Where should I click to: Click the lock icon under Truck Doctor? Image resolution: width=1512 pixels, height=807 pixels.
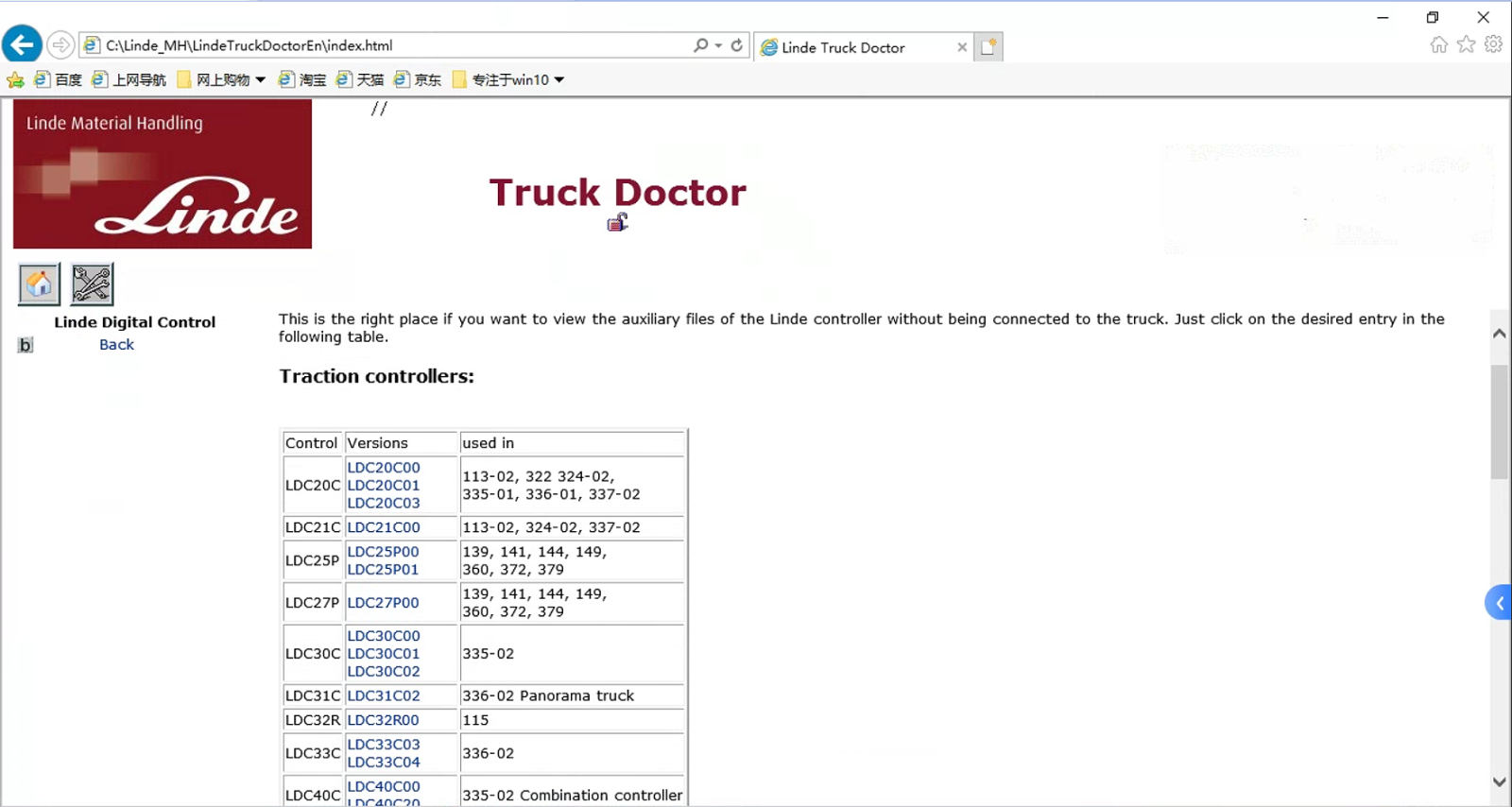(618, 223)
